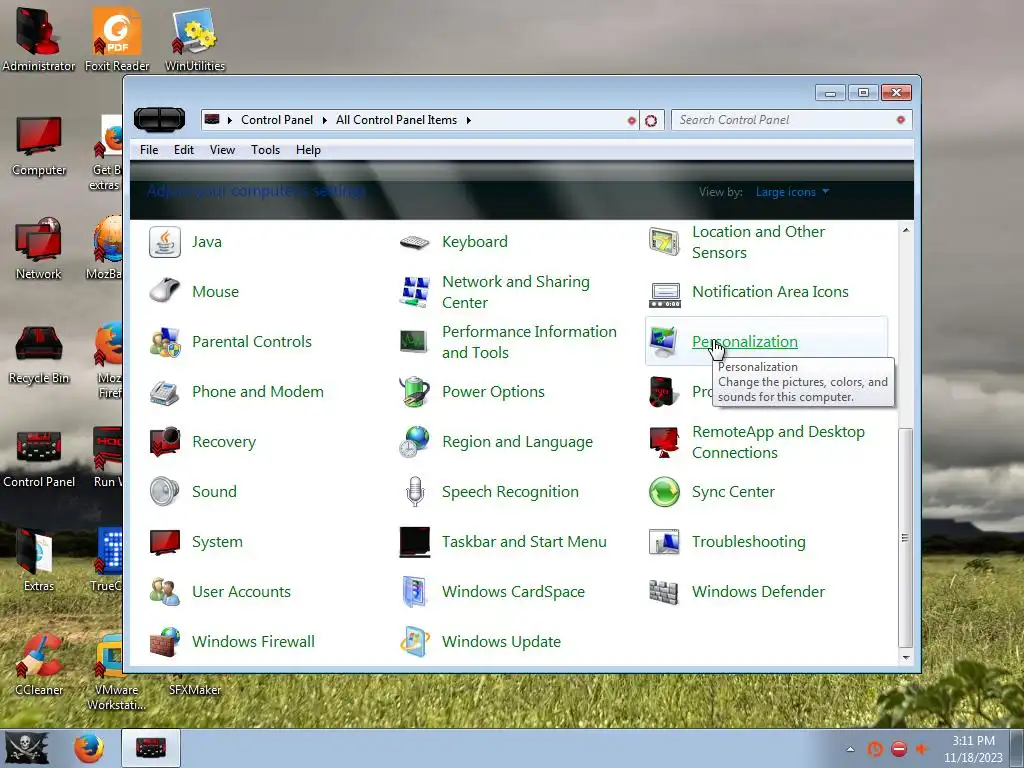The height and width of the screenshot is (768, 1024).
Task: Click the Mouse settings icon
Action: click(x=165, y=291)
